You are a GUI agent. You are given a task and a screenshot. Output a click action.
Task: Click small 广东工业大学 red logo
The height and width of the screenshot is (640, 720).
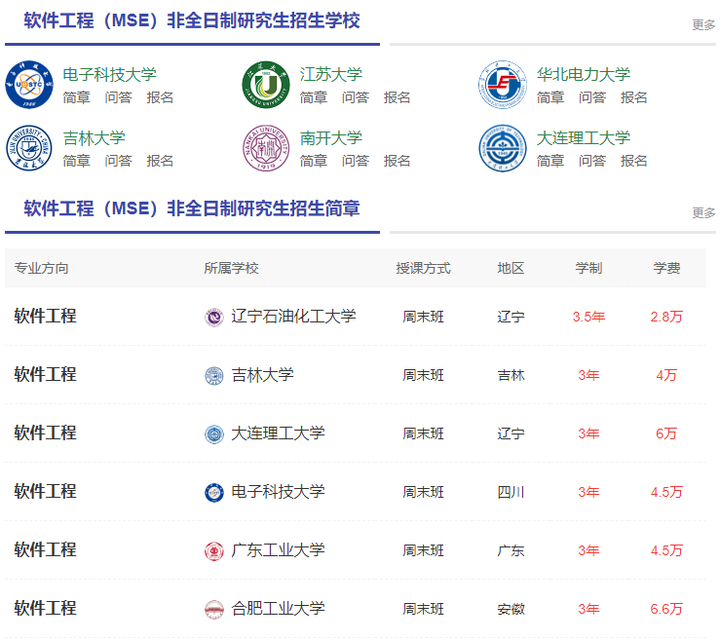click(214, 551)
